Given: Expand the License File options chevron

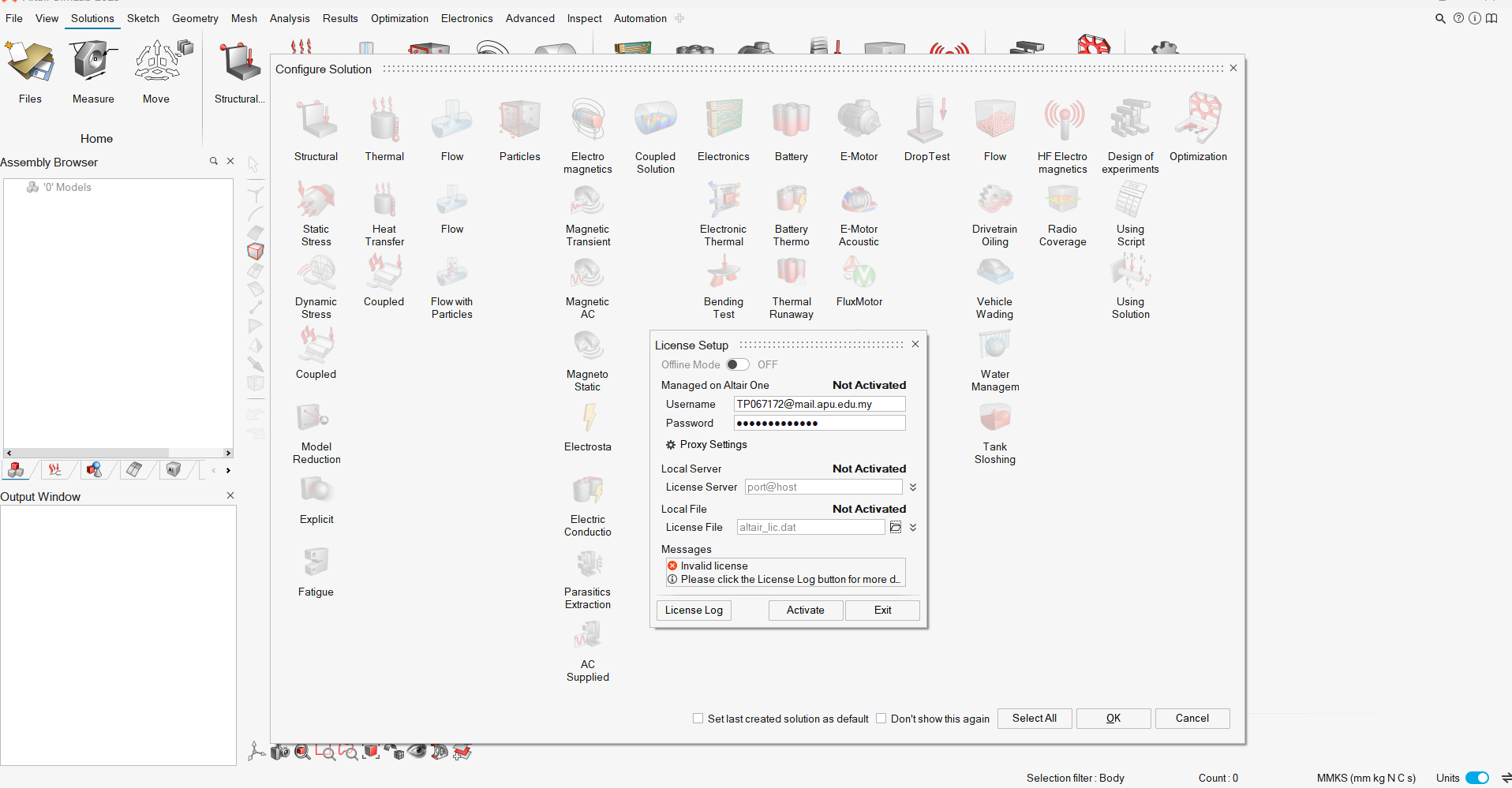Looking at the screenshot, I should coord(913,528).
